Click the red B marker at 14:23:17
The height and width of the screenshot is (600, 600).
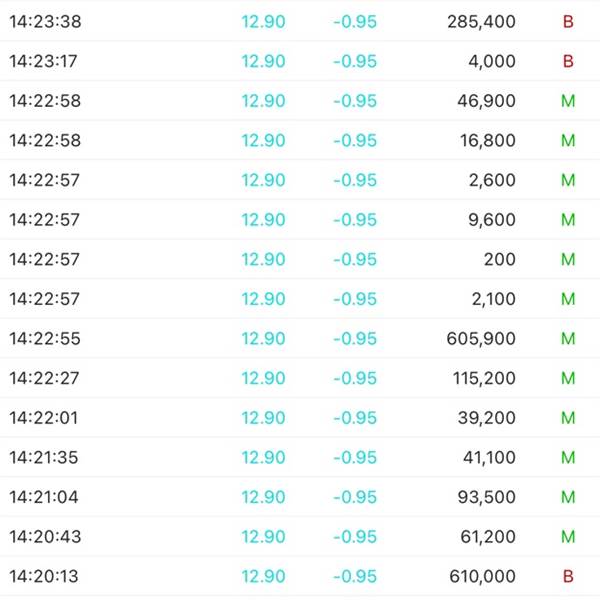(568, 61)
